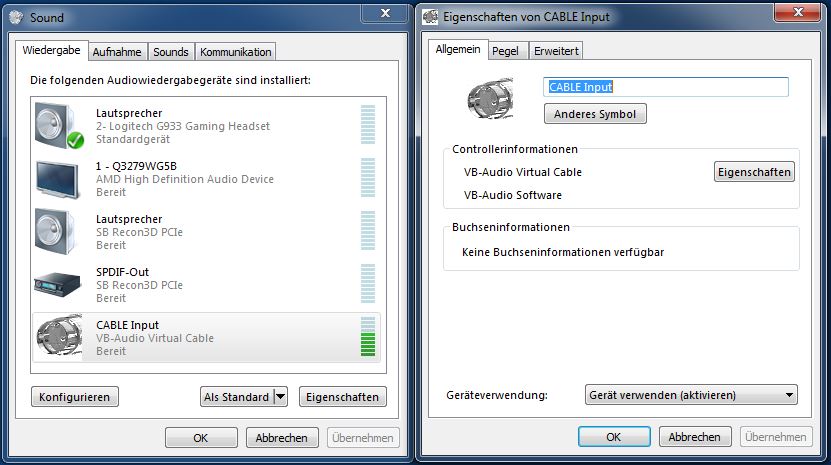Click the Anderes Symbol button
Screen dimensions: 831x465
595,114
